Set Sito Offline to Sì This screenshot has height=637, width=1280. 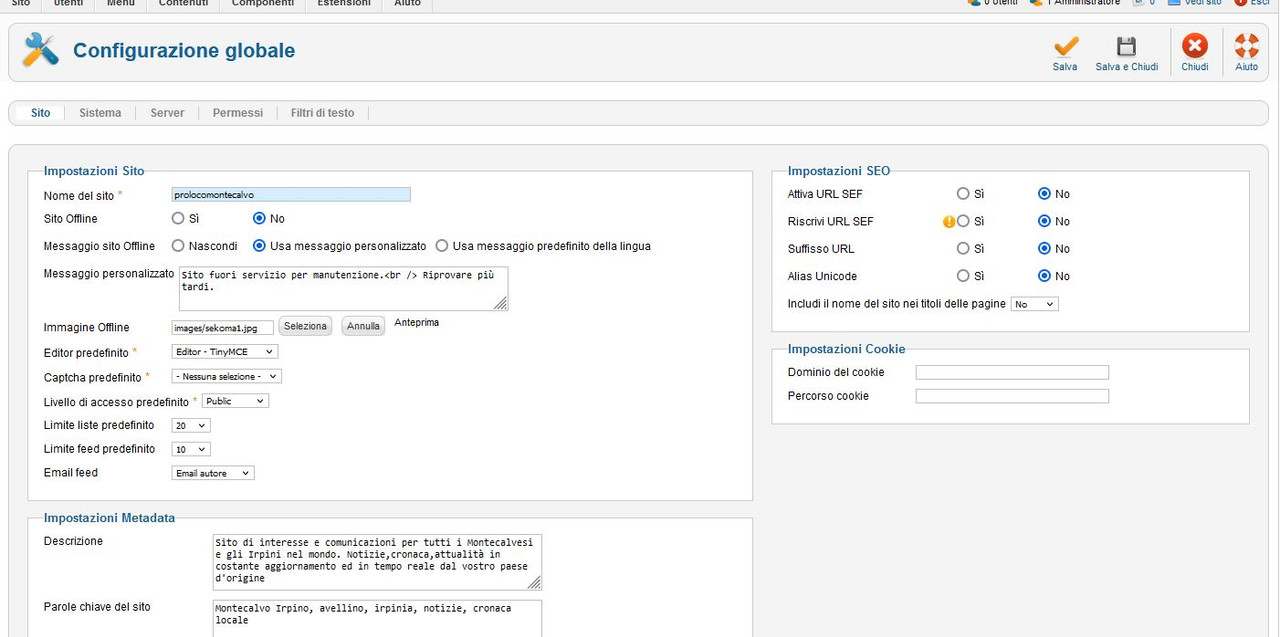(178, 218)
